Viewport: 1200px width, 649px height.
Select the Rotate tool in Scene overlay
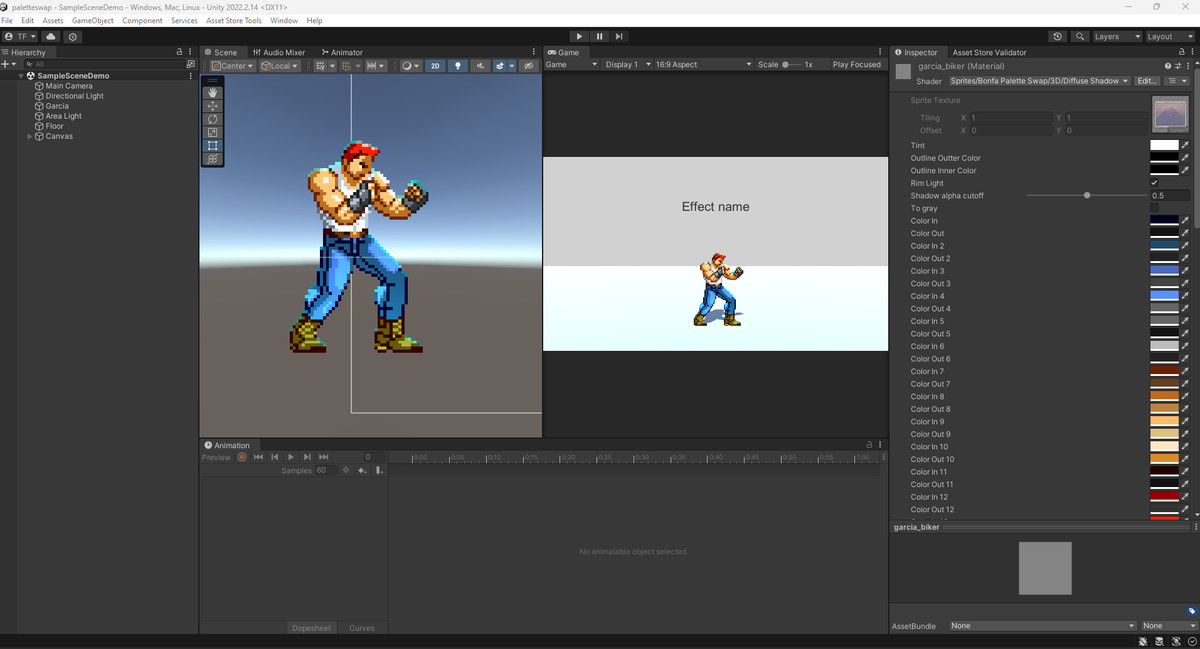coord(213,119)
